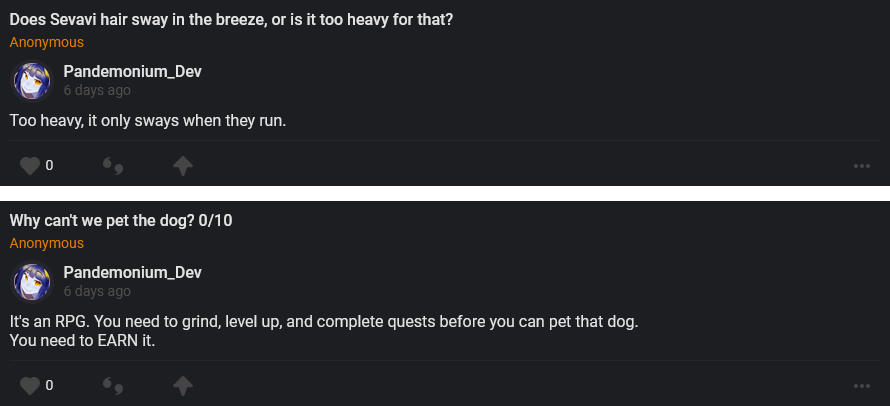
Task: Open more options for the dog answer
Action: [x=862, y=385]
